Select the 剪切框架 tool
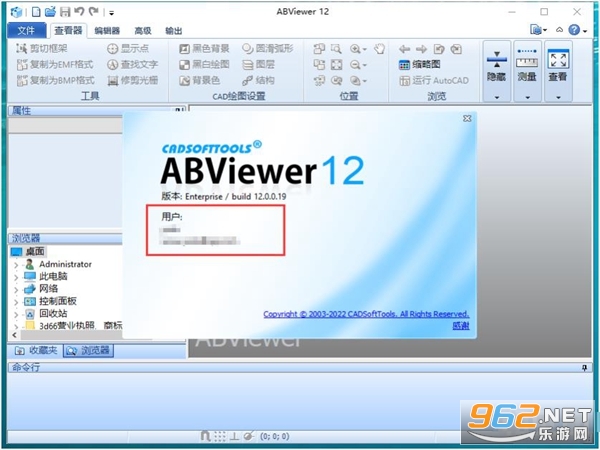The height and width of the screenshot is (450, 600). [x=42, y=49]
